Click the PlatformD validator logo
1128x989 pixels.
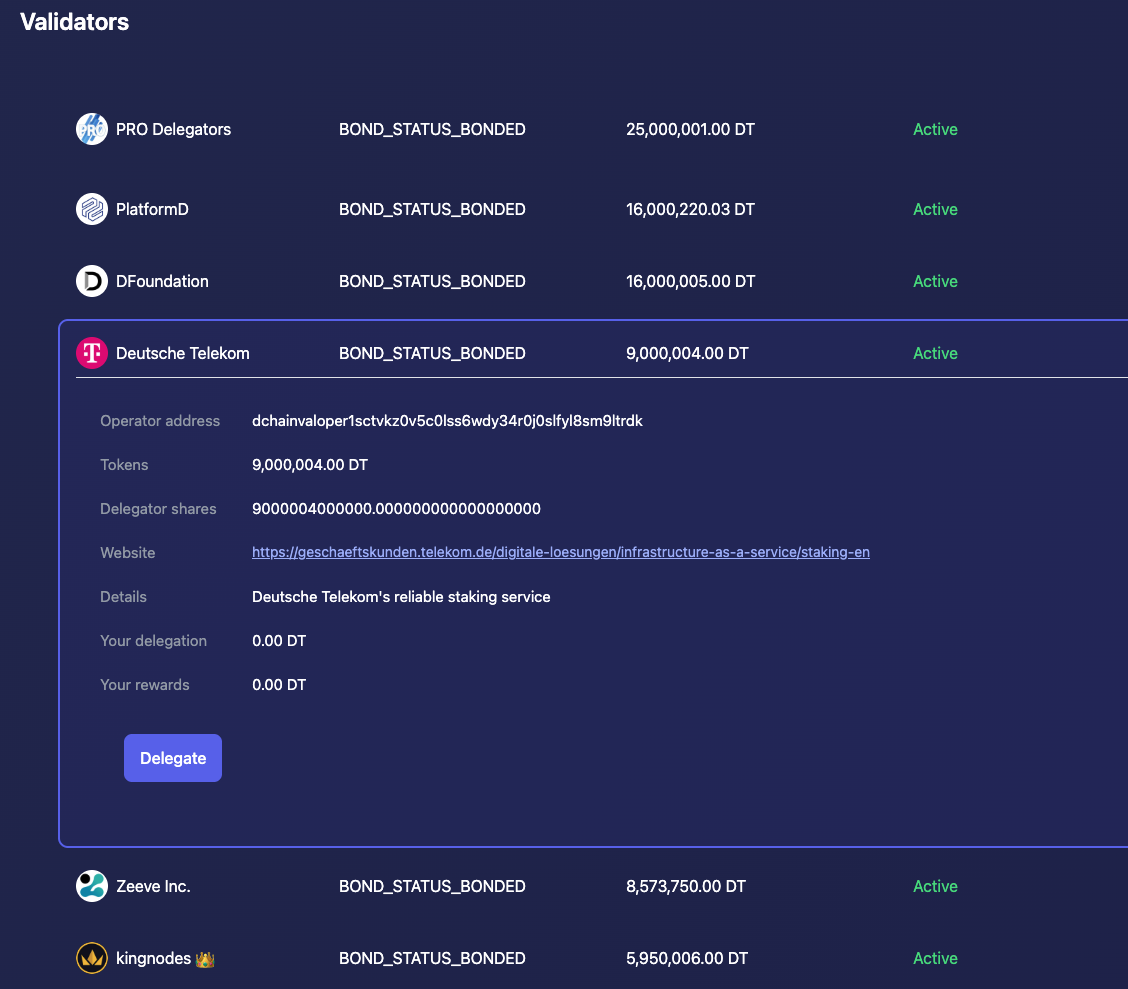click(91, 209)
